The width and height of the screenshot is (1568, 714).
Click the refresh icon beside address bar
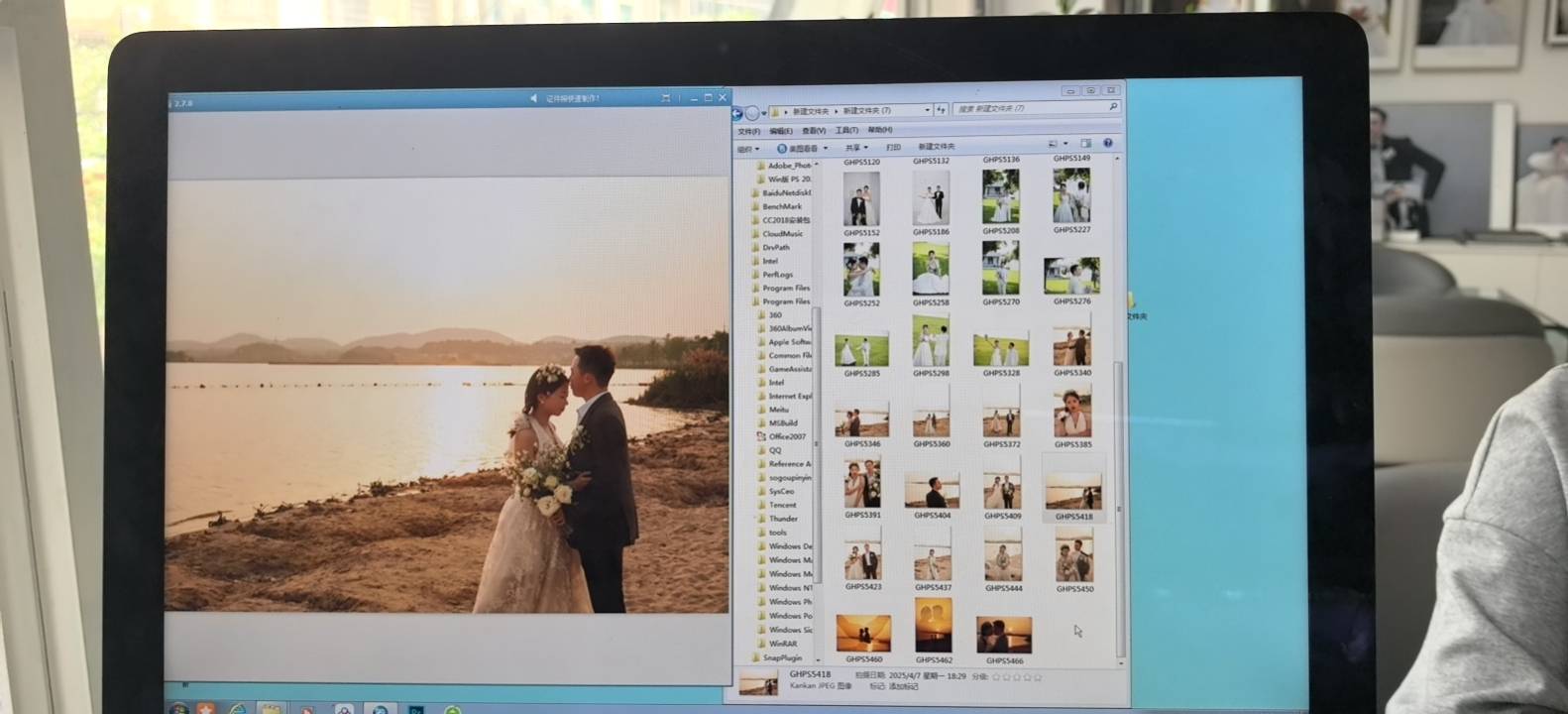click(942, 110)
